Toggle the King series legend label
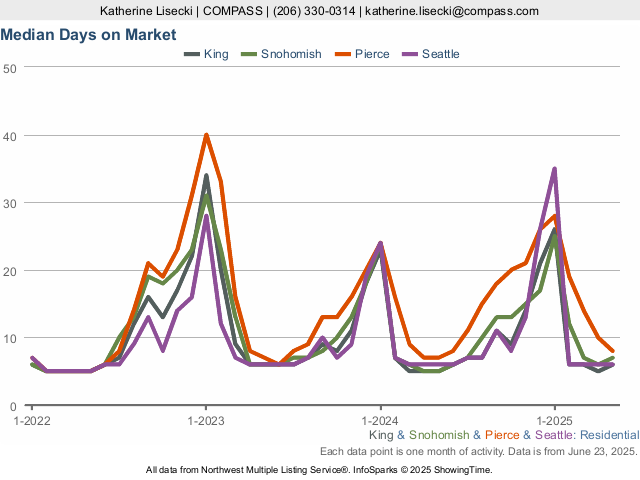 (216, 54)
